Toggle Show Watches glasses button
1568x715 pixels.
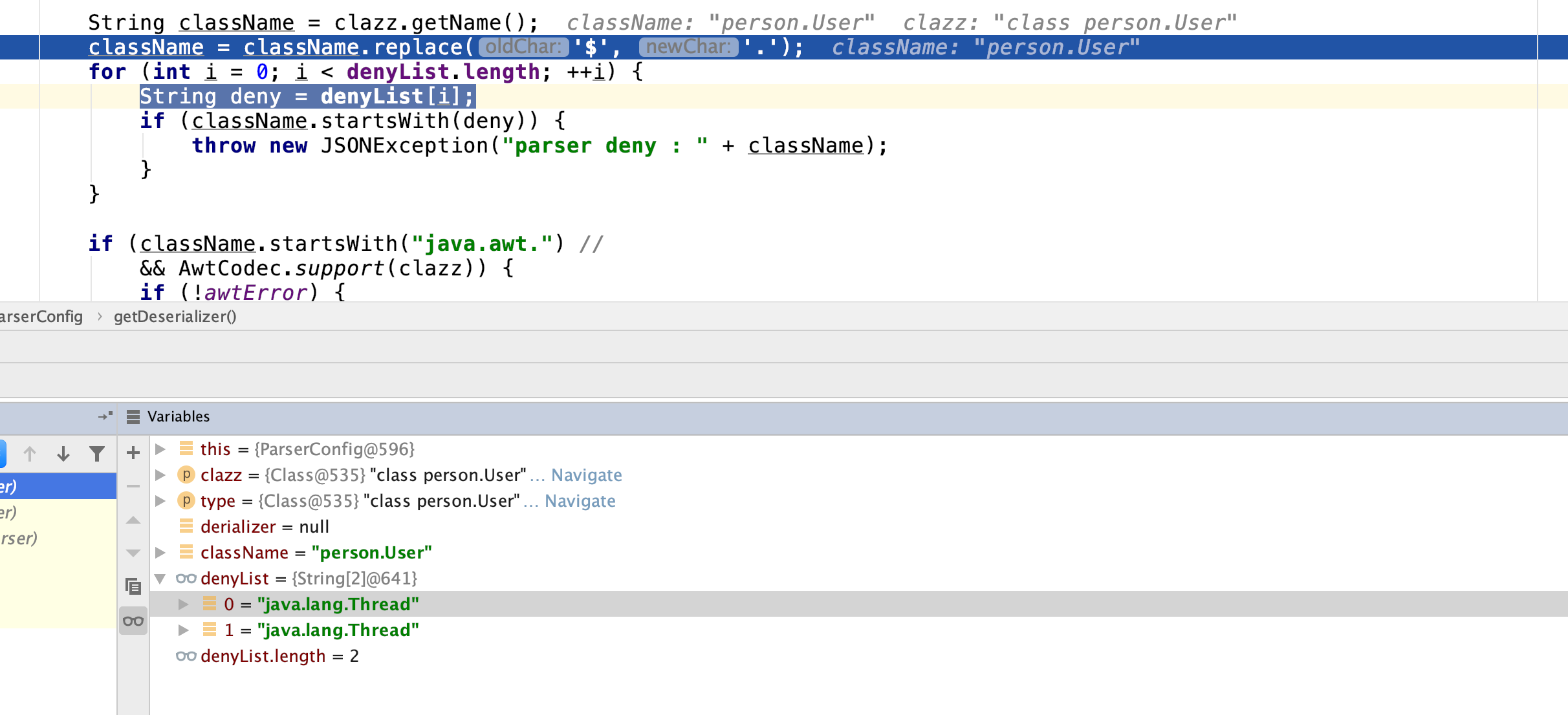coord(133,621)
